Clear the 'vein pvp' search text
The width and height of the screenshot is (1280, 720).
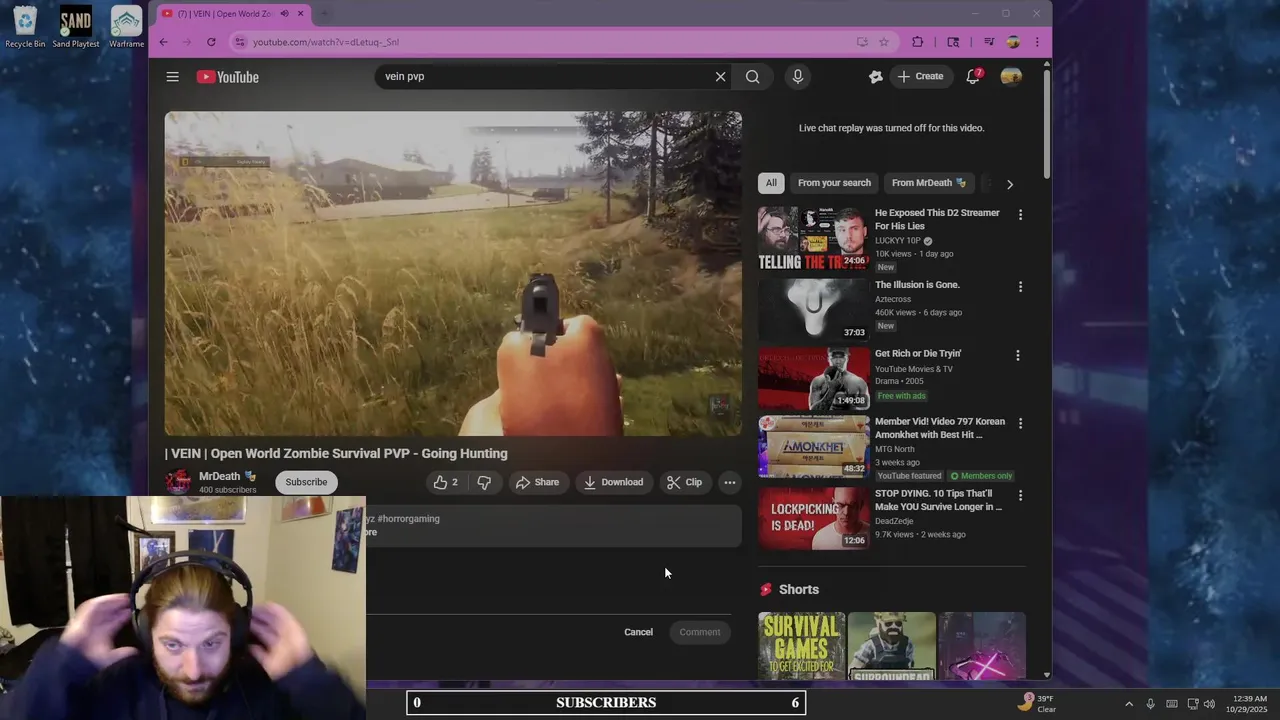tap(720, 77)
